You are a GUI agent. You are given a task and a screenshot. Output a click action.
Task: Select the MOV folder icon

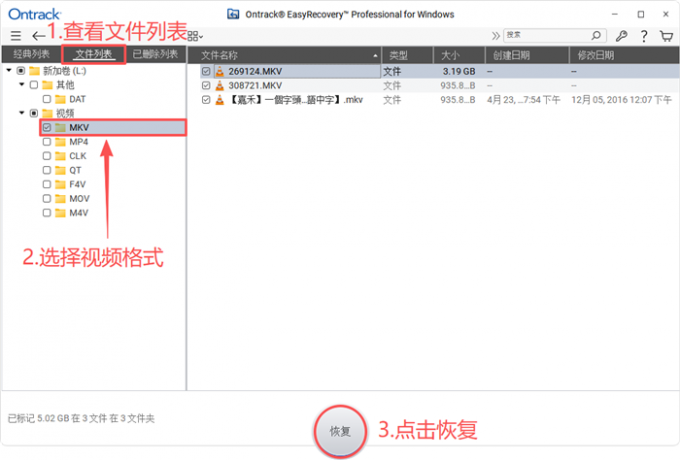(60, 199)
